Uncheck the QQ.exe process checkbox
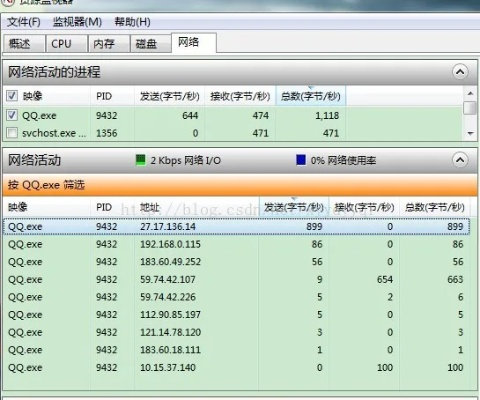Screen dimensions: 480x400 click(12, 115)
